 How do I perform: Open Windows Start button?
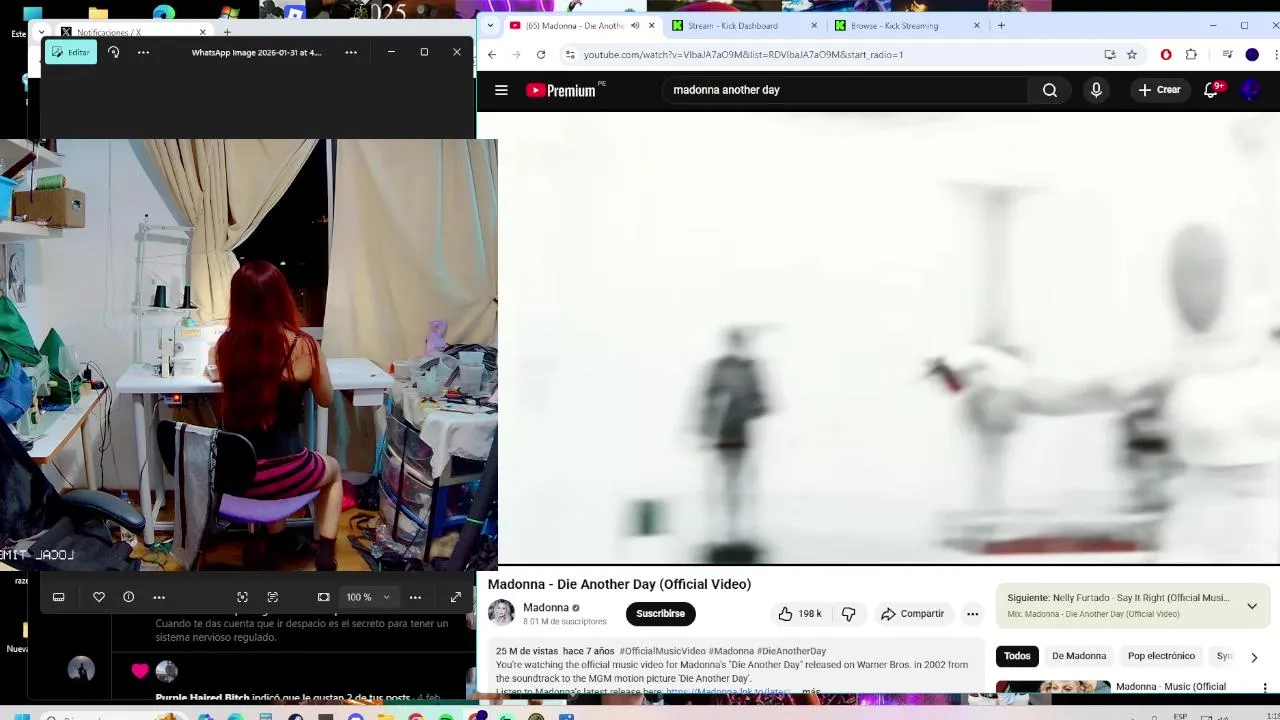coord(22,715)
